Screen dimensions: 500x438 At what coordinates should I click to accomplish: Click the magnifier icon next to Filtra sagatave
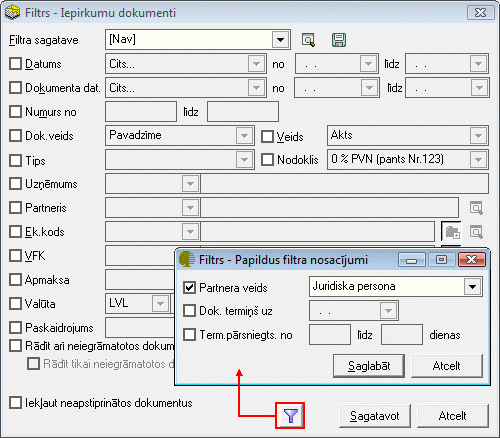tap(308, 40)
